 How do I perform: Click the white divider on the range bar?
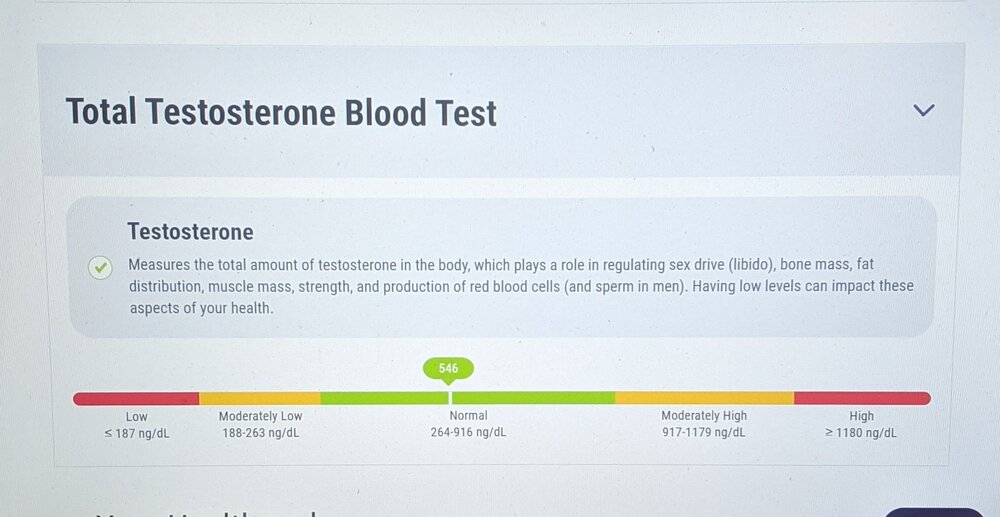(x=450, y=398)
